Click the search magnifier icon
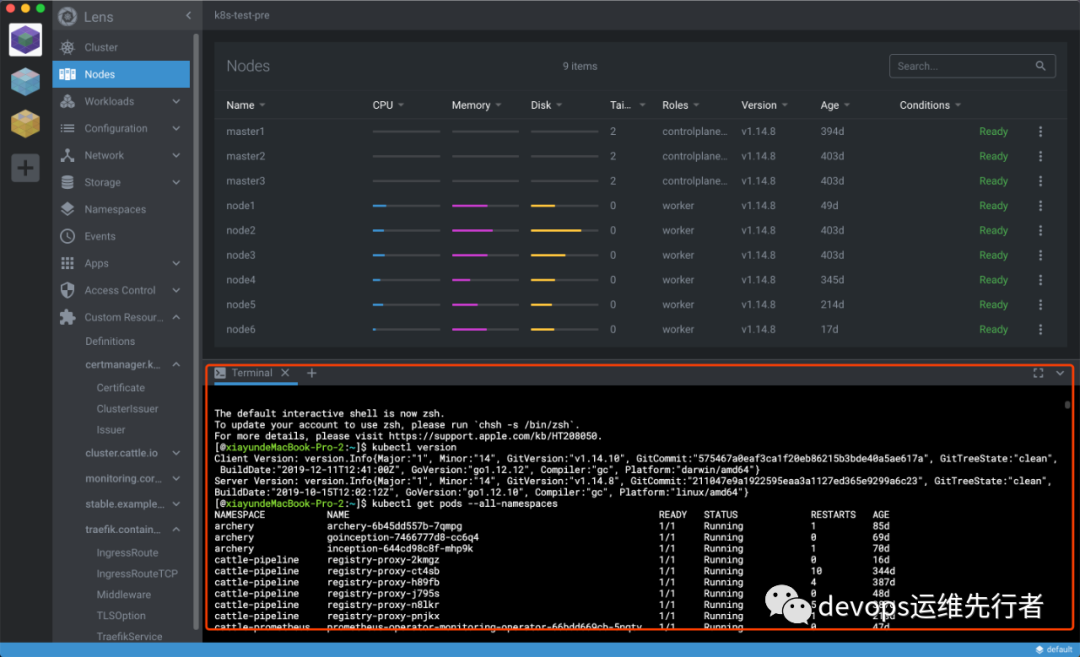 (1040, 66)
